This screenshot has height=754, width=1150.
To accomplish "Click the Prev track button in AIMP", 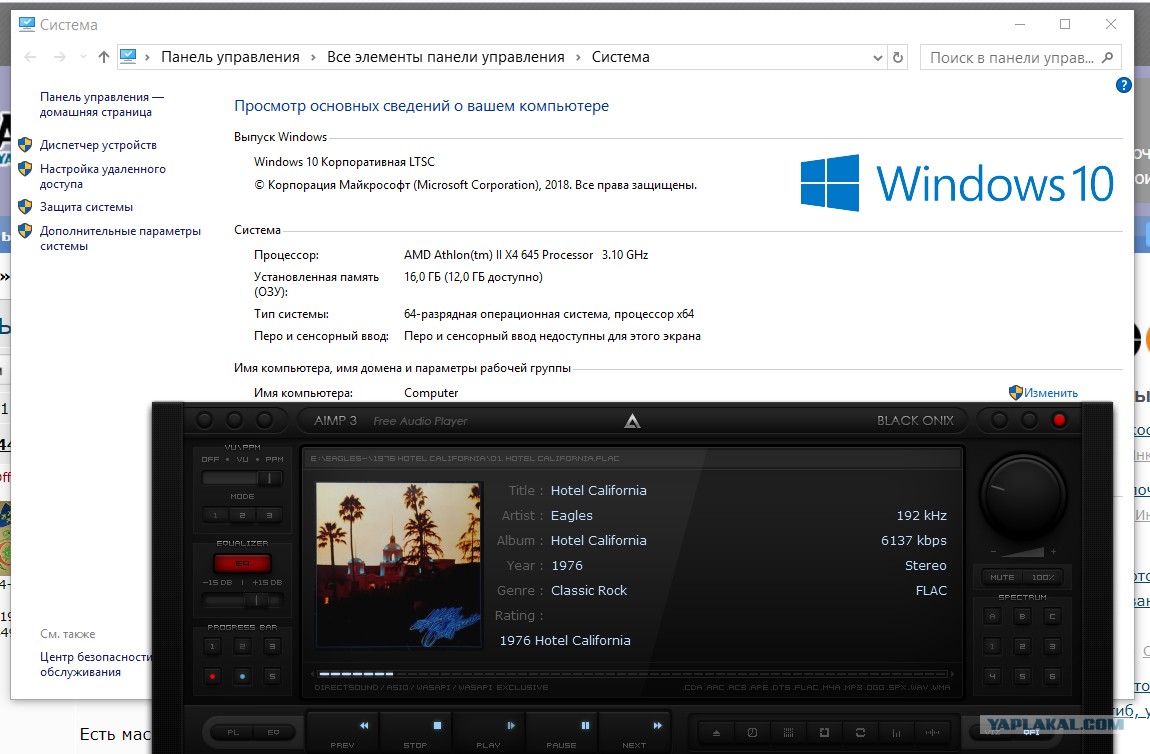I will (x=343, y=733).
